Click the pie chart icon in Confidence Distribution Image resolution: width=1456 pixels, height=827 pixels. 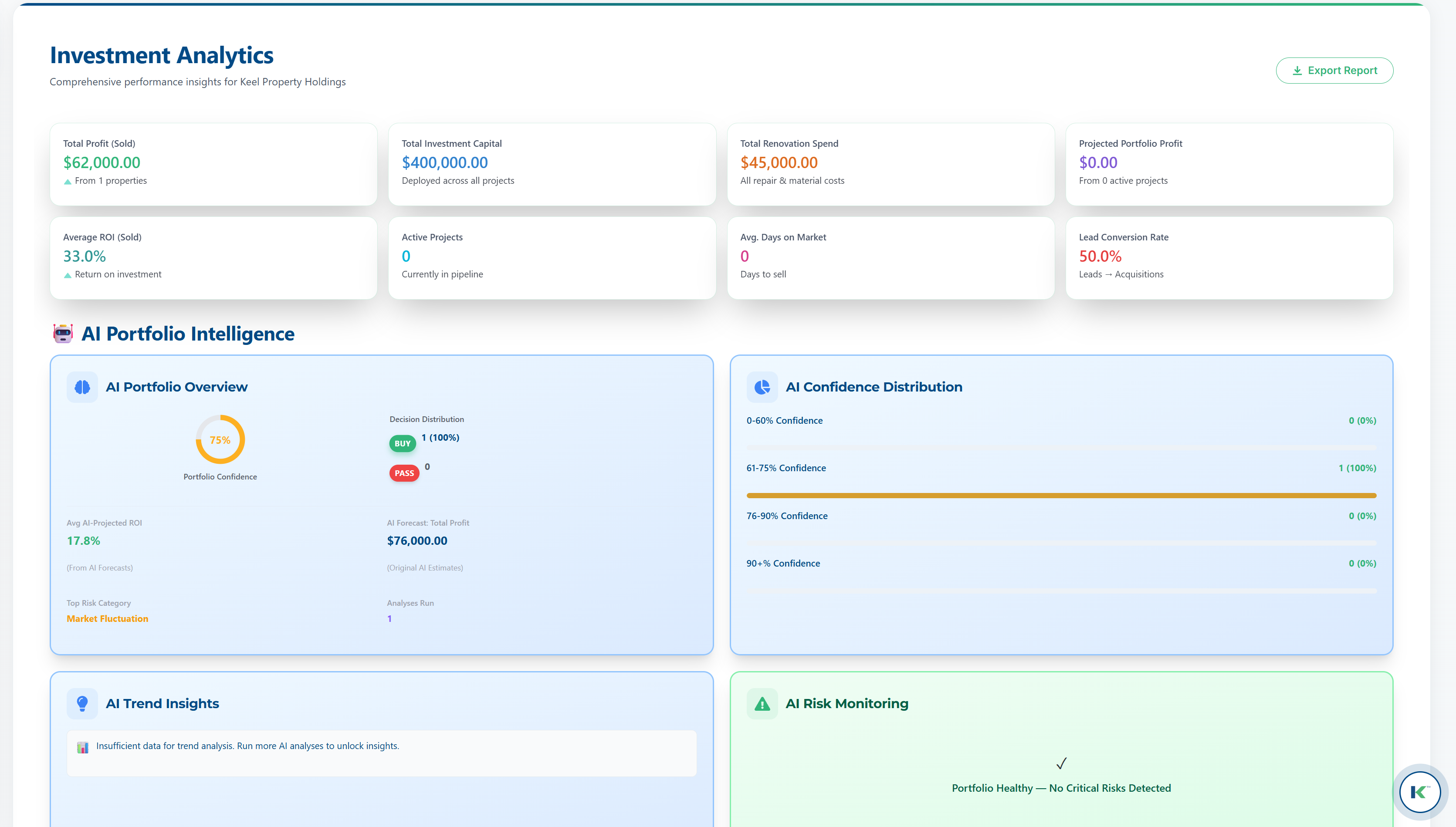coord(762,387)
